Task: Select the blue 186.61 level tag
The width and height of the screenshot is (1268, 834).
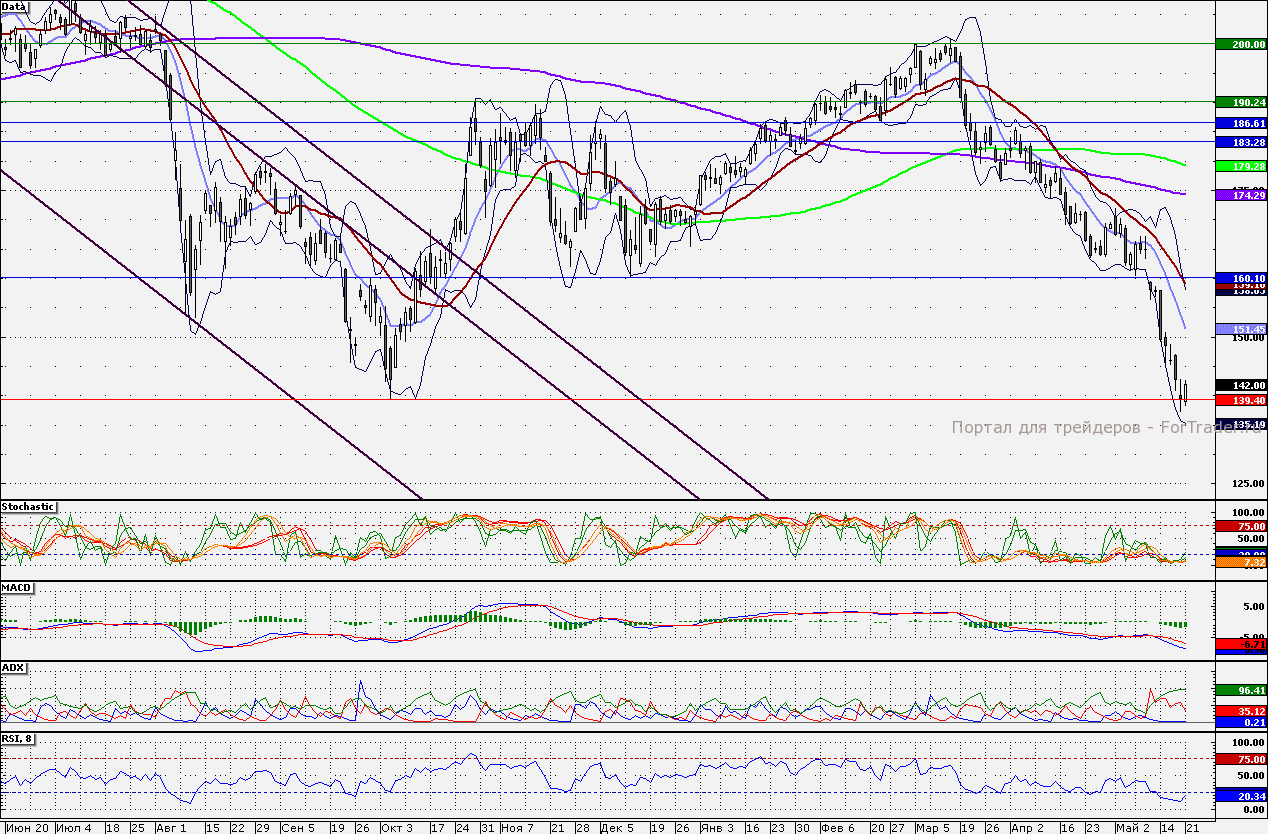Action: pyautogui.click(x=1240, y=123)
